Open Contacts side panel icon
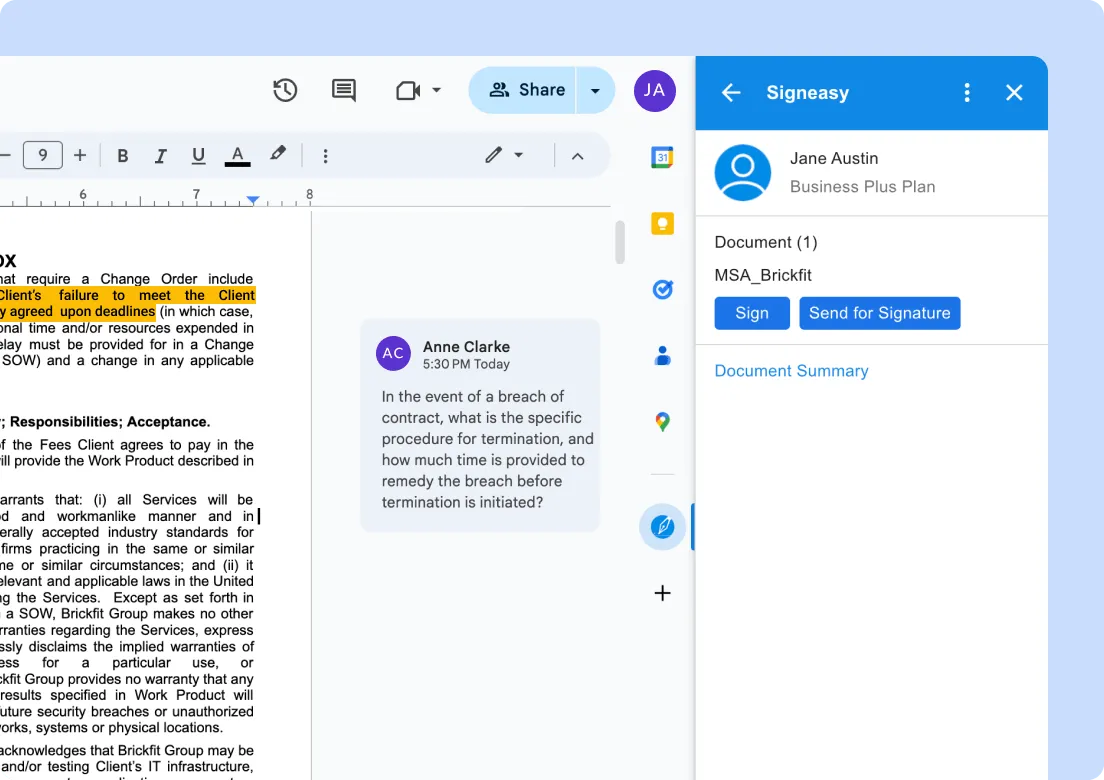 coord(663,356)
